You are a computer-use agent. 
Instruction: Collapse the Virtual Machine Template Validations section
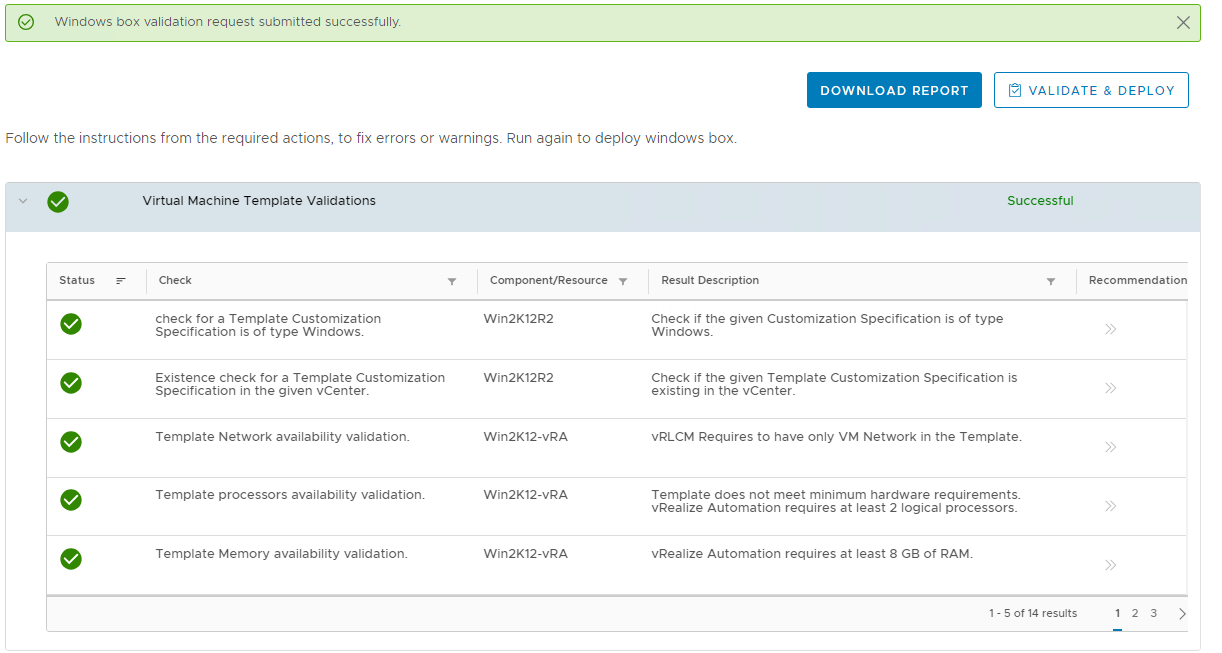click(x=23, y=201)
